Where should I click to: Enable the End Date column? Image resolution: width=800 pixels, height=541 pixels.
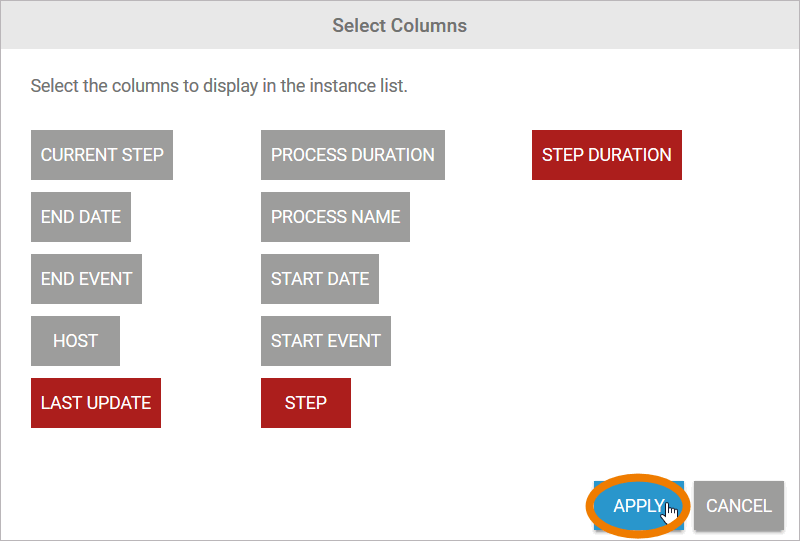coord(81,217)
